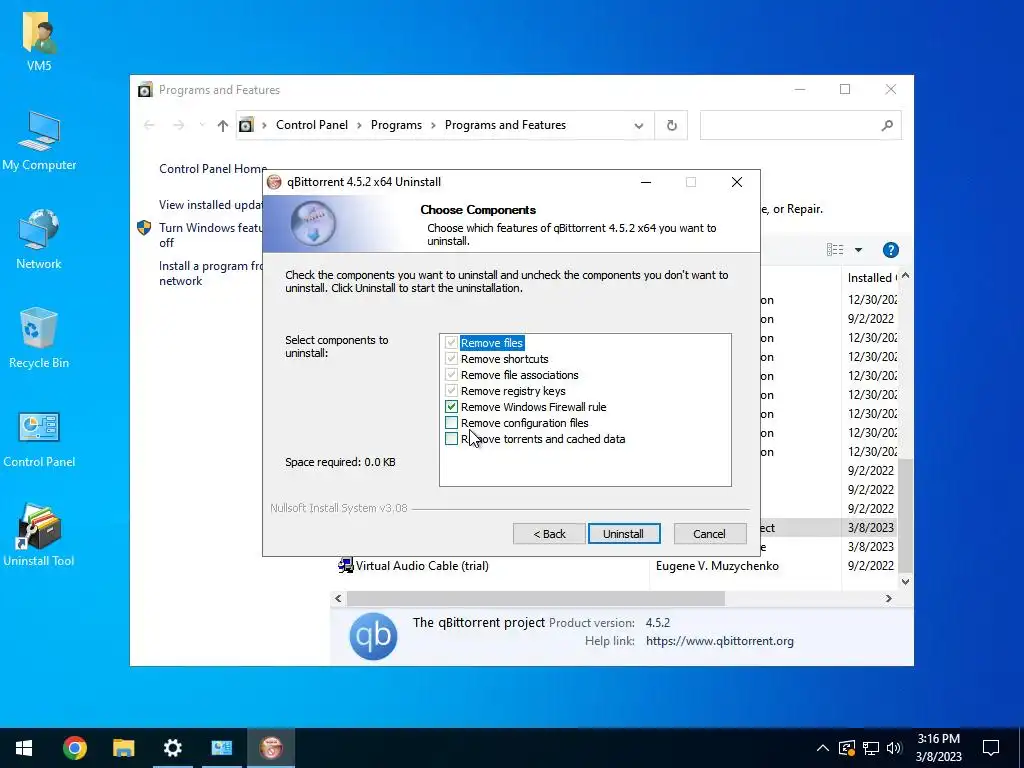Select Control Panel in the breadcrumb
The width and height of the screenshot is (1024, 768).
(312, 125)
